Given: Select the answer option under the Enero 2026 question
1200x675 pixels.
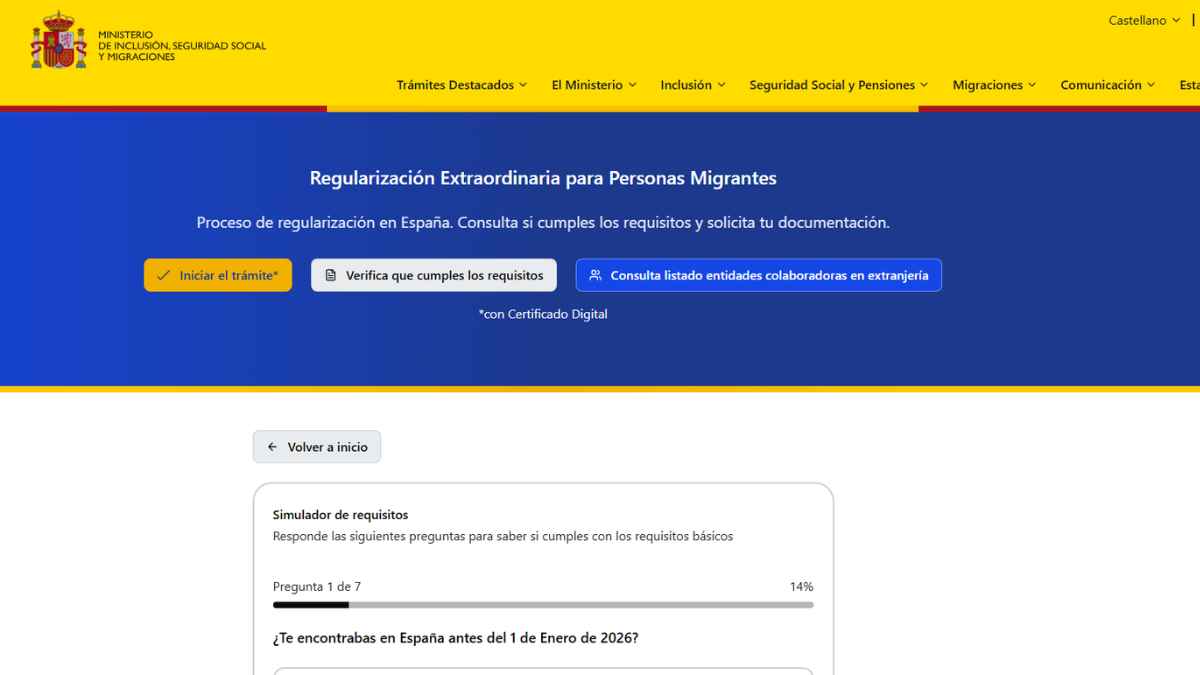Looking at the screenshot, I should click(x=542, y=671).
